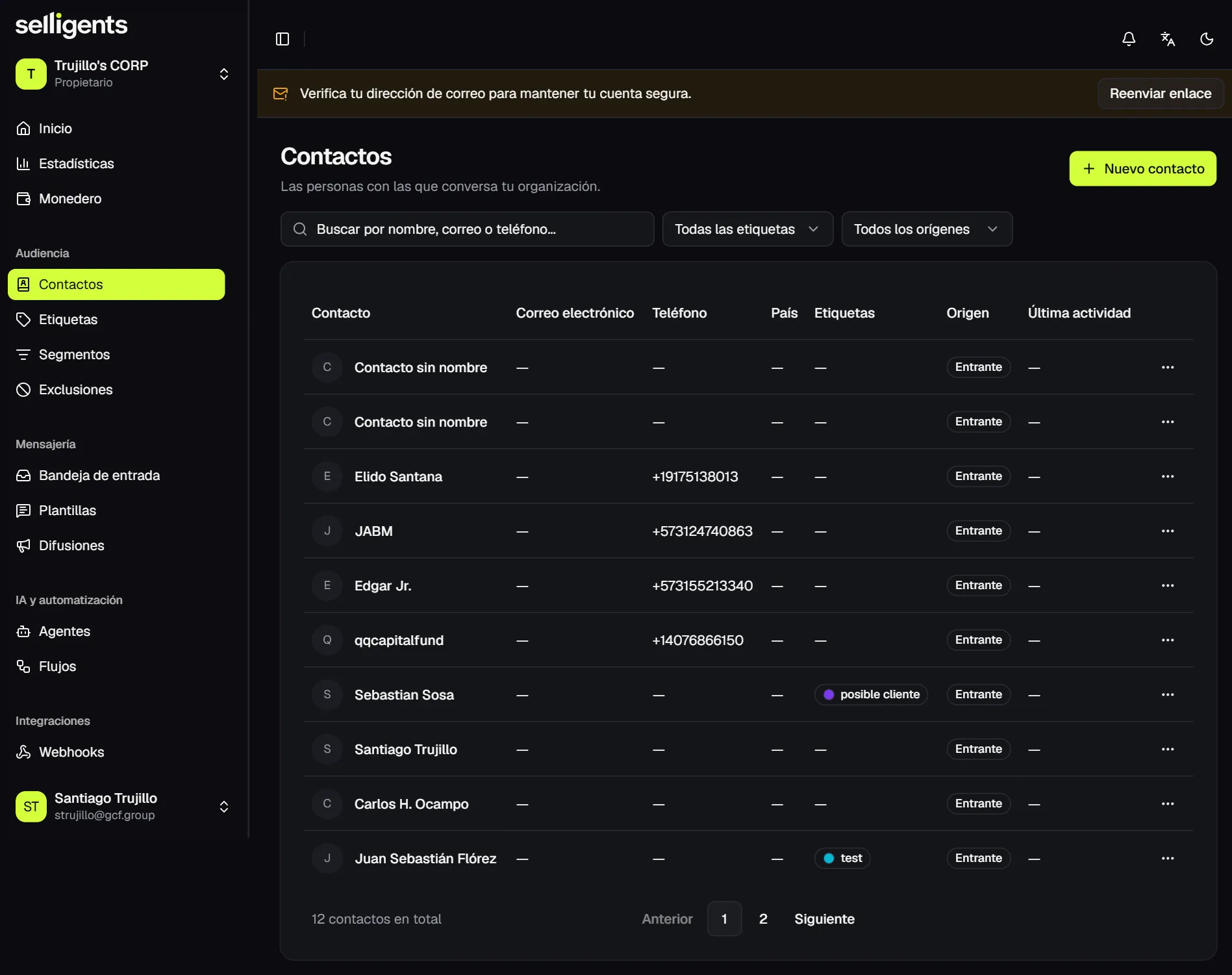Click the selligents logo
1232x975 pixels.
(x=71, y=25)
